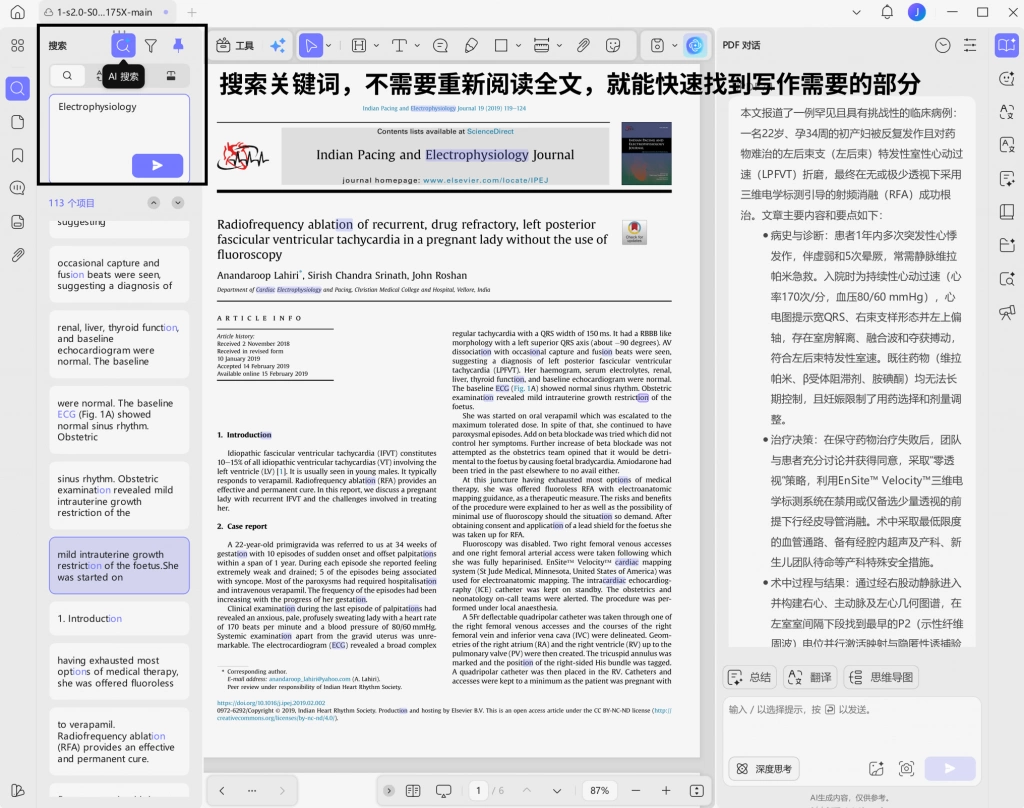Click the Electrophysiology search input field

coord(120,137)
